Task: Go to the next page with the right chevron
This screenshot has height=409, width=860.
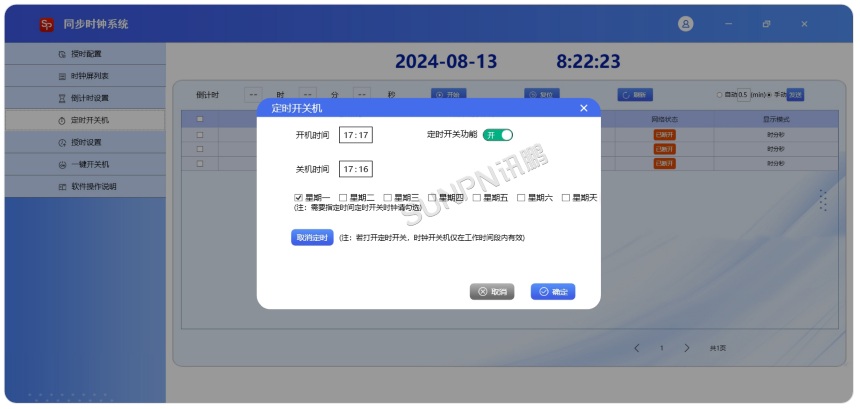Action: coord(687,348)
